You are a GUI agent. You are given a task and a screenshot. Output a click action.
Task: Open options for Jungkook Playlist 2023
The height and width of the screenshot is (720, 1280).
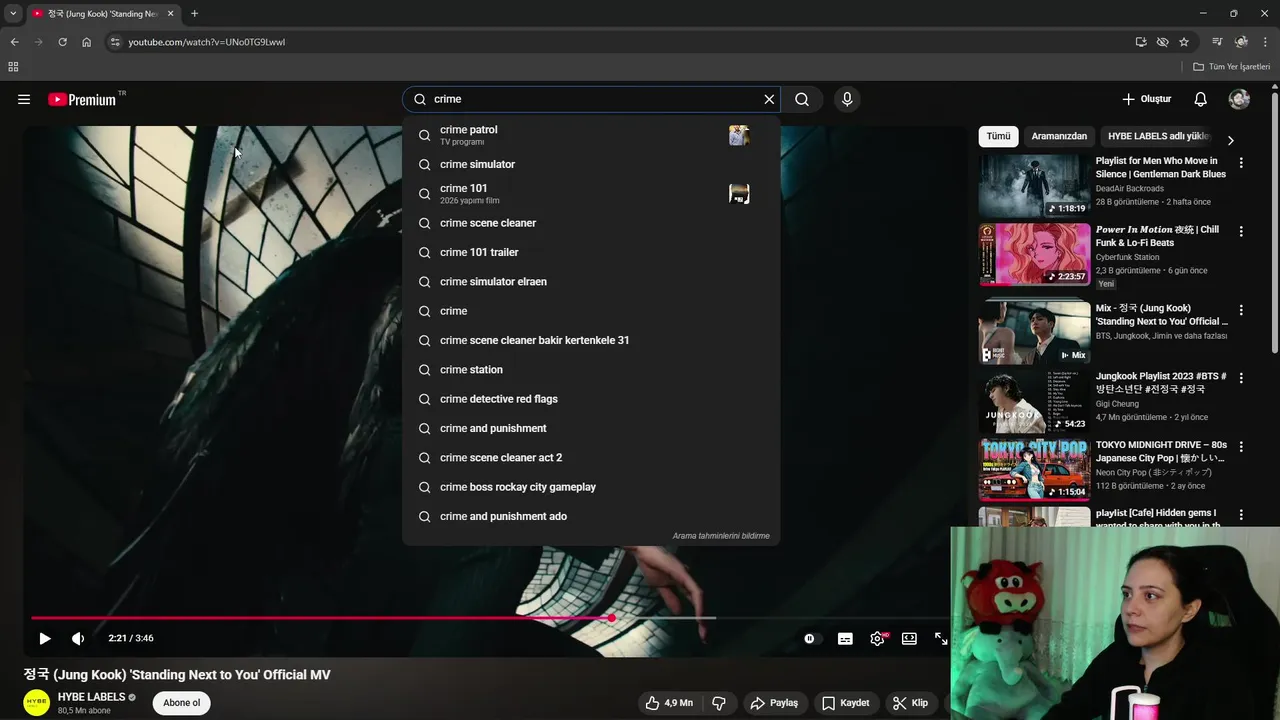coord(1241,378)
